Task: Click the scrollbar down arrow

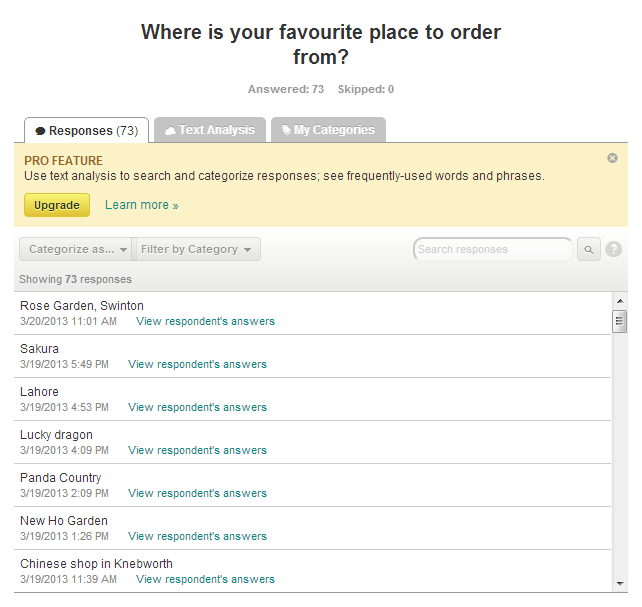Action: (x=620, y=584)
